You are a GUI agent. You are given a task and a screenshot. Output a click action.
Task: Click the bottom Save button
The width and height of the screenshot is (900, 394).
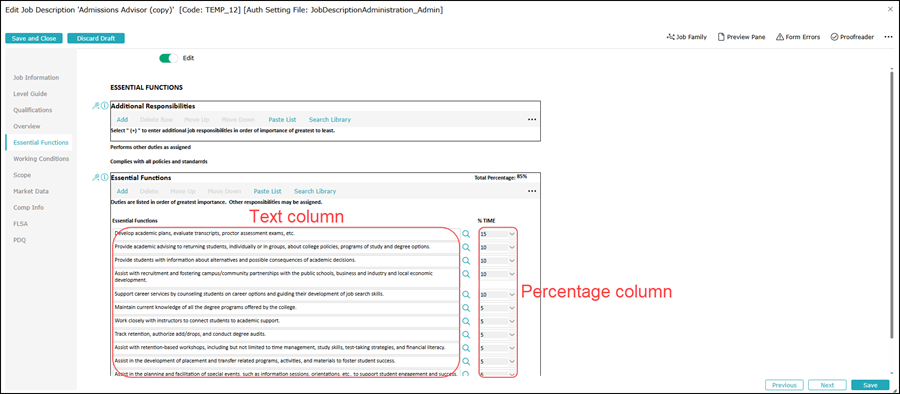(870, 385)
